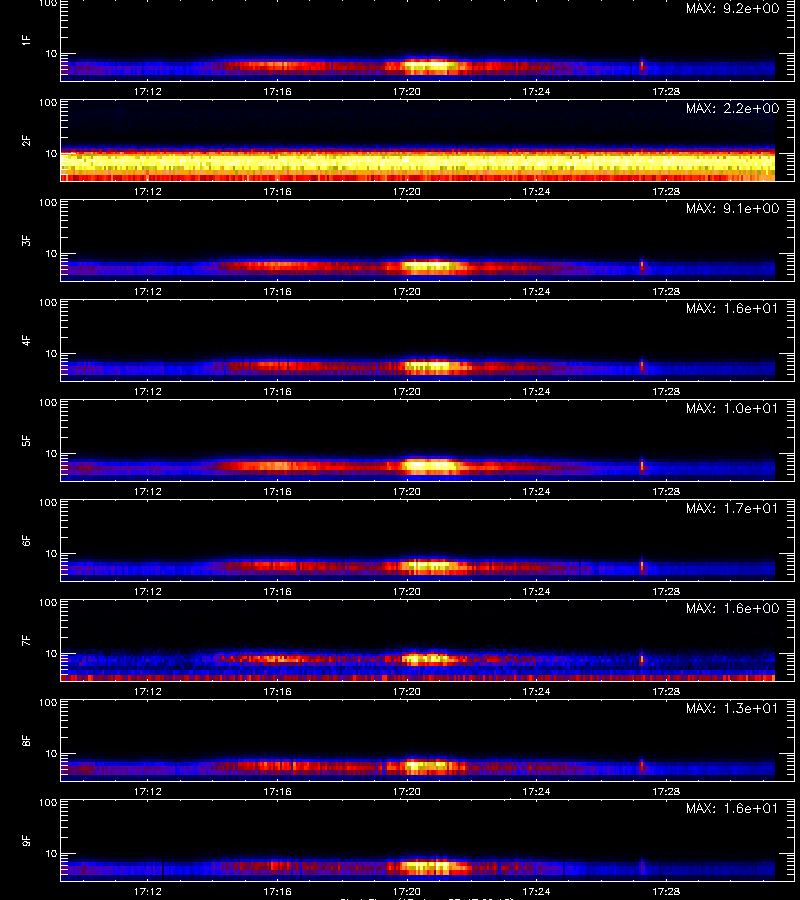Click the MAX: 1.0e+01 readout in panel 5F
Viewport: 800px width, 900px height.
(732, 408)
